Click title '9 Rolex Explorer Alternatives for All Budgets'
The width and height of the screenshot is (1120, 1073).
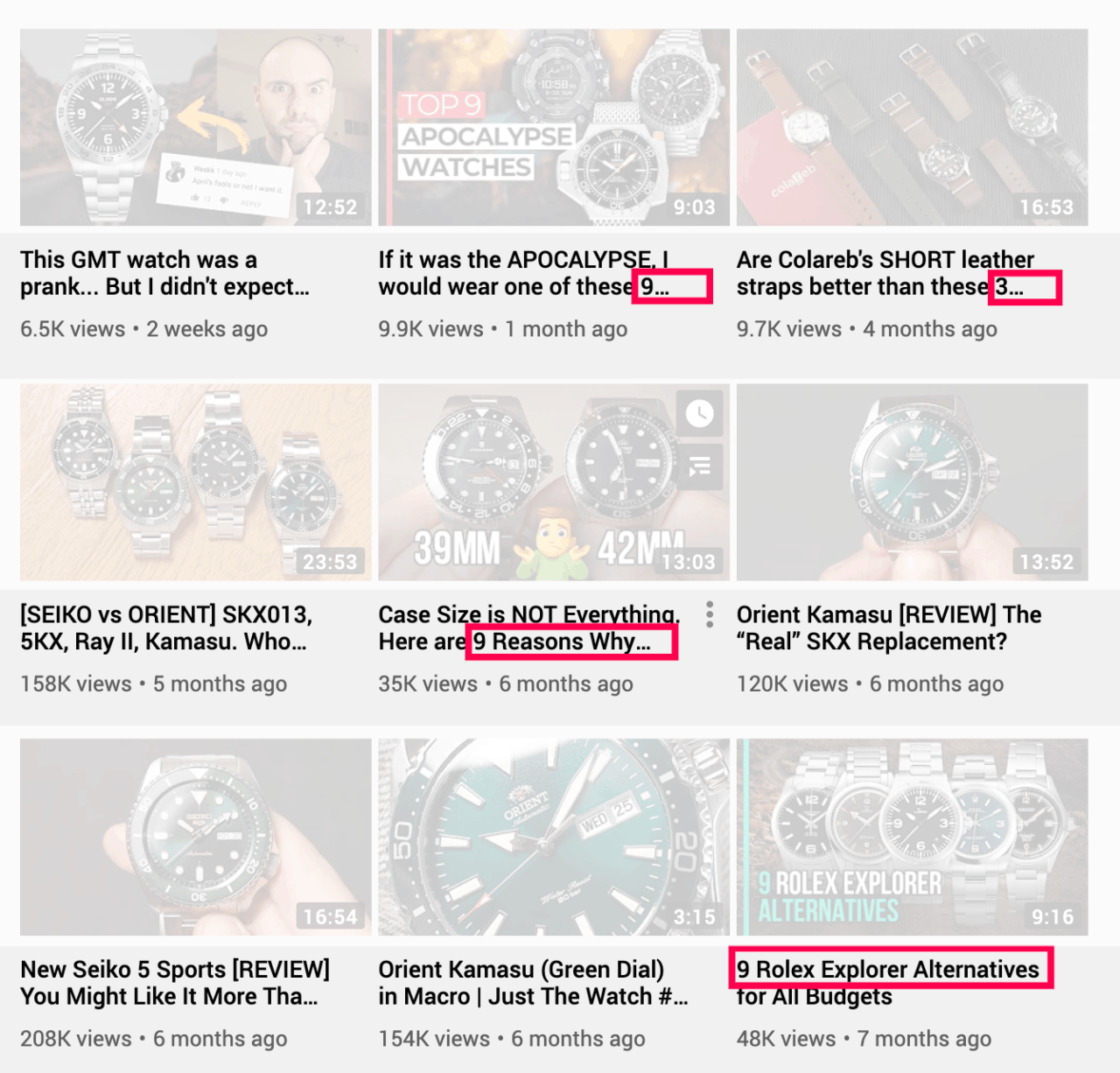pyautogui.click(x=888, y=983)
